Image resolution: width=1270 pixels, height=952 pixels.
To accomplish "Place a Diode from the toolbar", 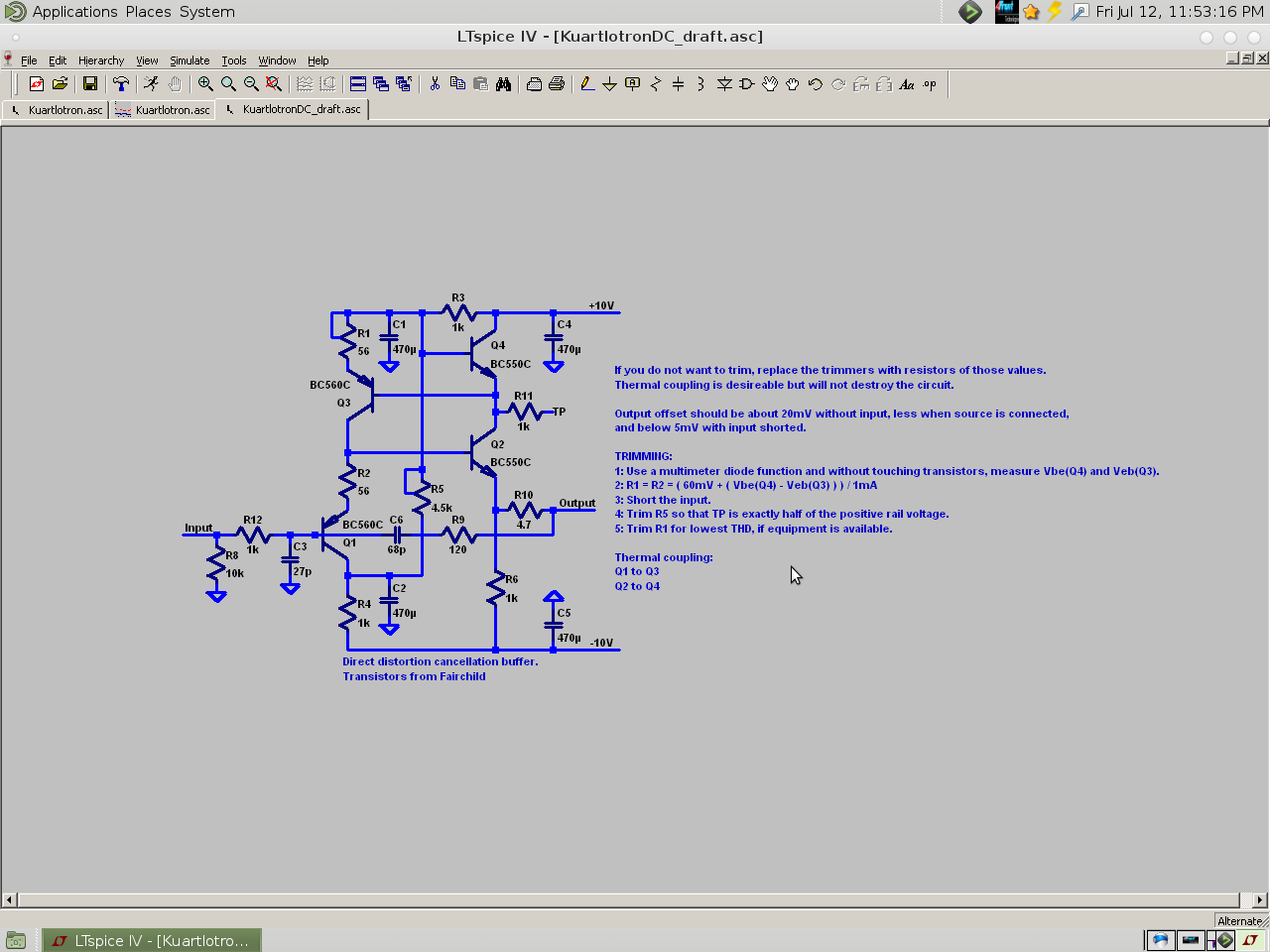I will tap(724, 84).
